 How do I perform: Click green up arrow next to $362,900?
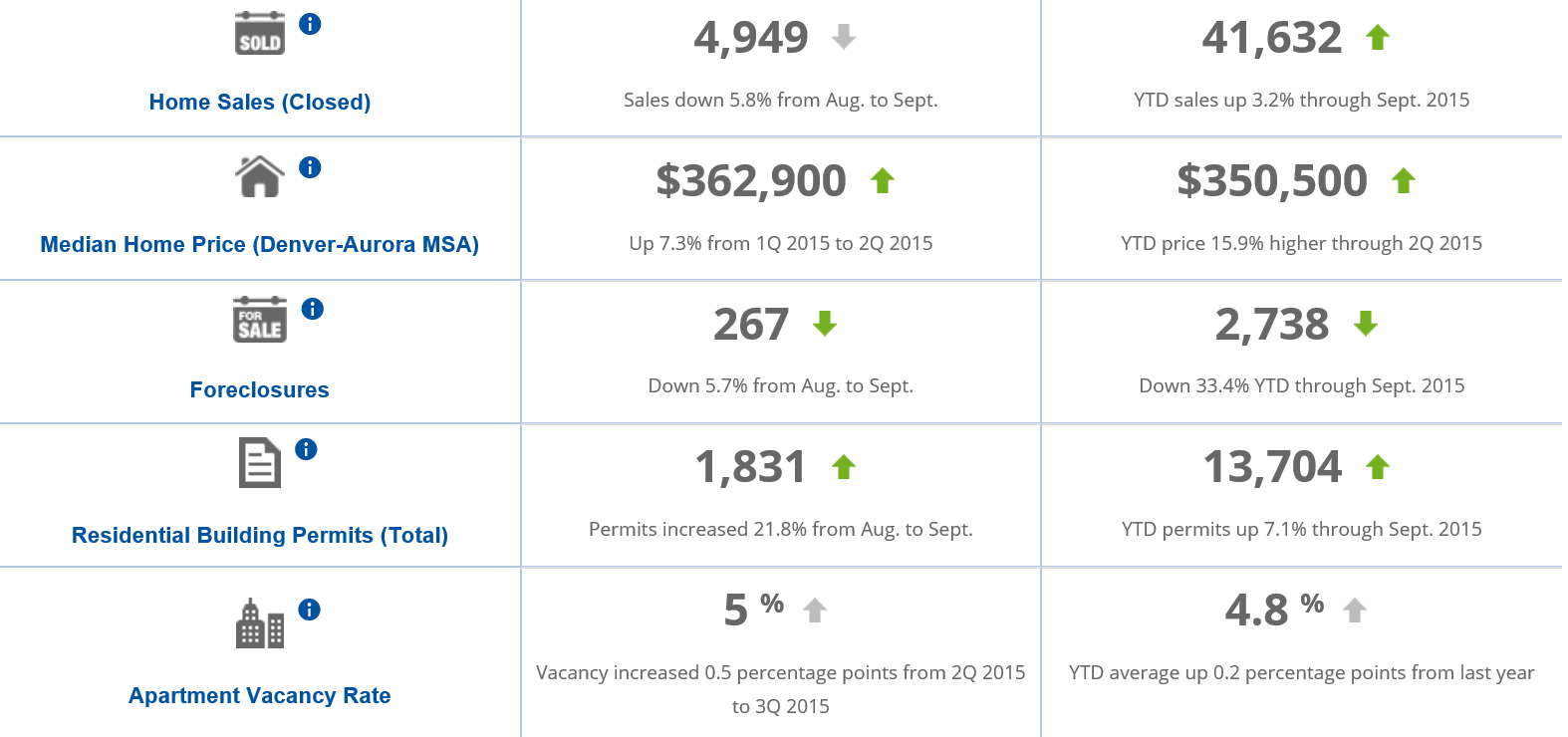[x=883, y=181]
